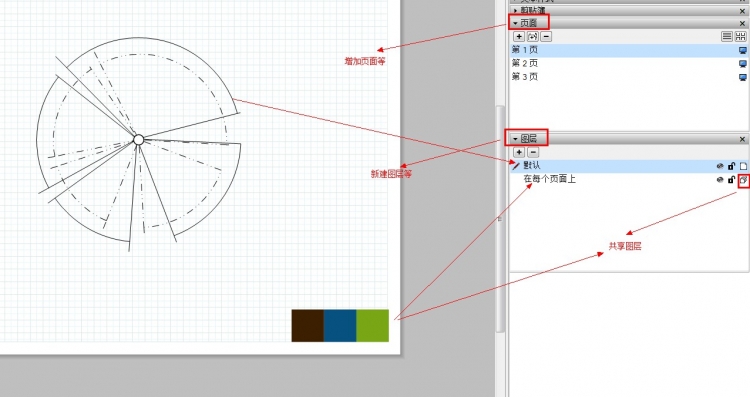Viewport: 750px width, 397px height.
Task: Switch the 页面 panel to list view
Action: click(727, 36)
